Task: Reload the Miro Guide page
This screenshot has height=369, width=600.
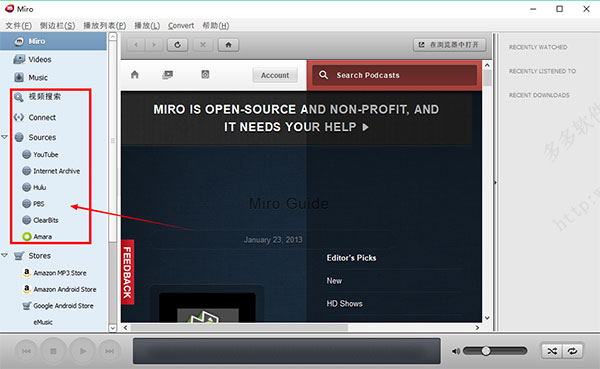Action: coord(178,45)
